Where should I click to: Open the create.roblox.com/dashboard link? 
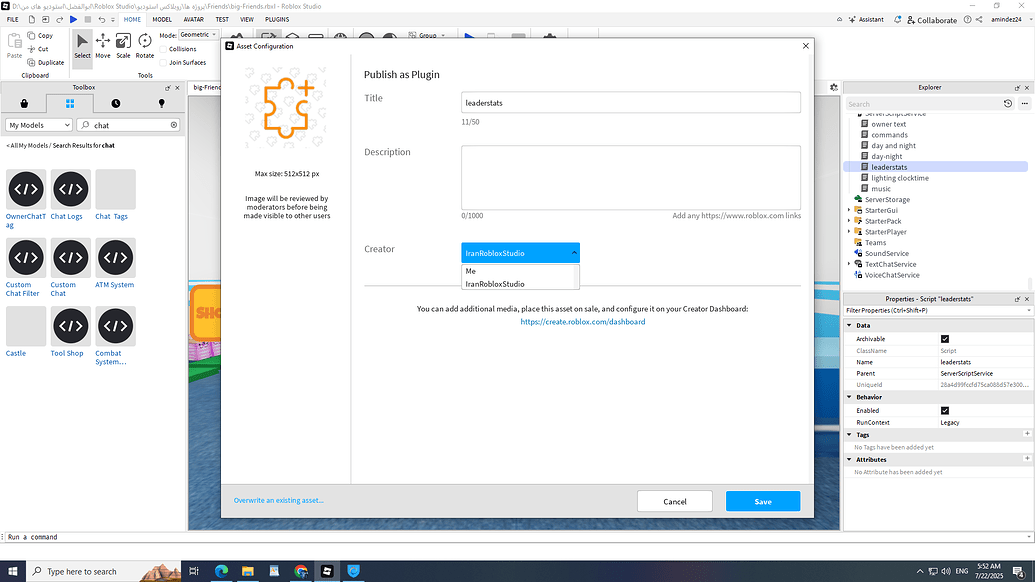(583, 321)
